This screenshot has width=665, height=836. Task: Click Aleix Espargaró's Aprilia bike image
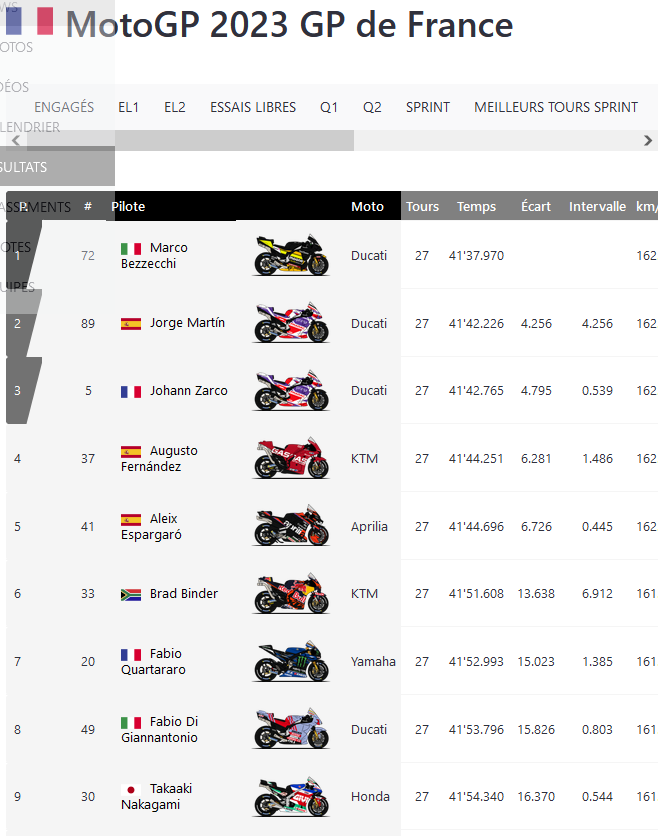291,527
